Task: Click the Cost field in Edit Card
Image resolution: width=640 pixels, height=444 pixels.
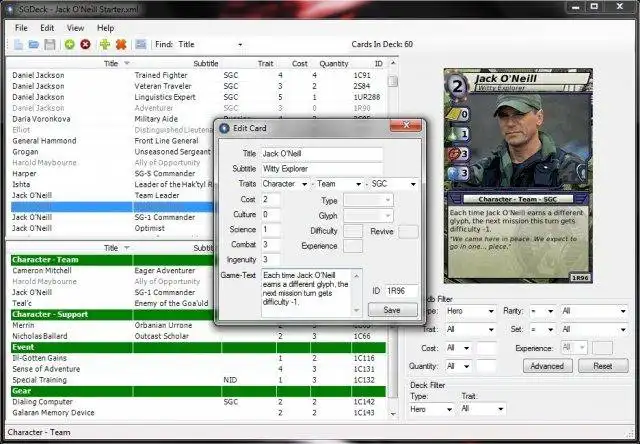Action: 271,200
